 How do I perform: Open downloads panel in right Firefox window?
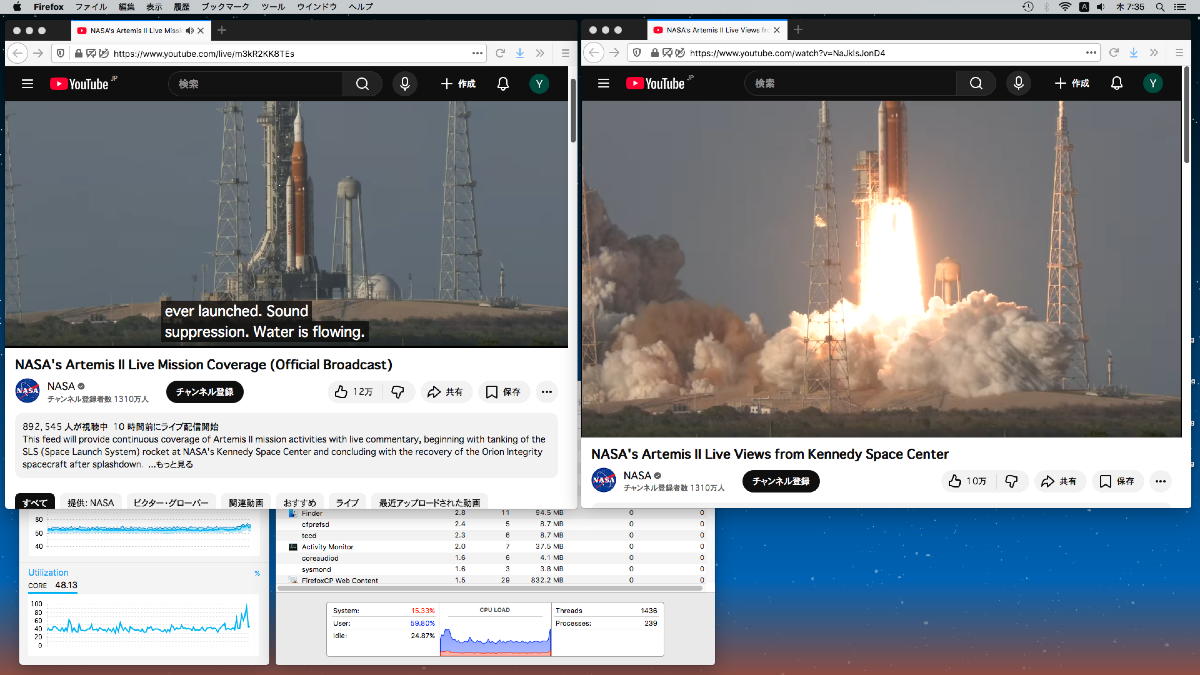1134,52
